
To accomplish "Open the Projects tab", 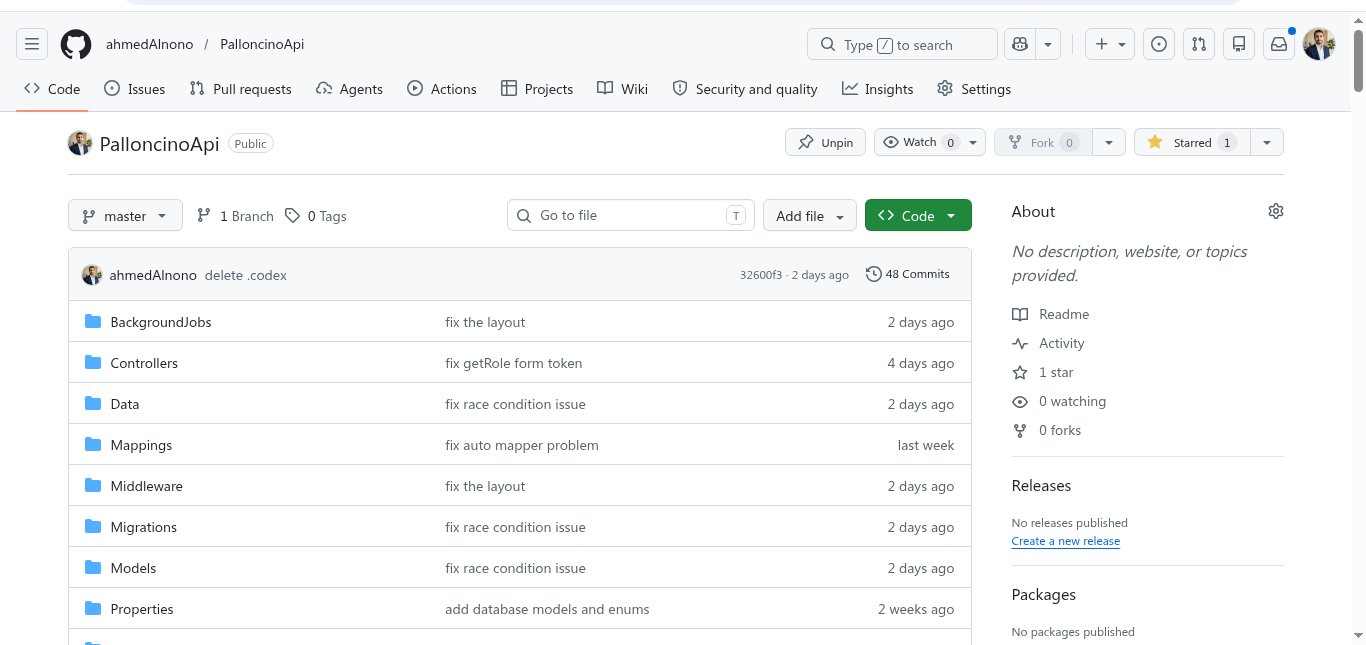I will click(537, 89).
